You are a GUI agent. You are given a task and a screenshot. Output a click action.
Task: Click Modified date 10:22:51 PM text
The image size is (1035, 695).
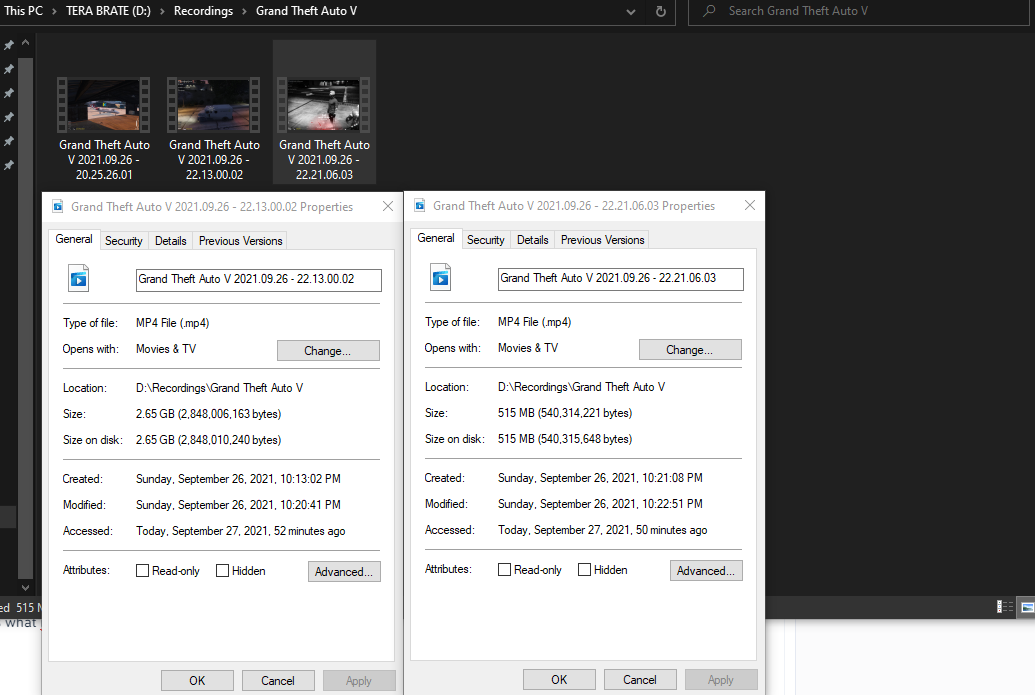(600, 504)
